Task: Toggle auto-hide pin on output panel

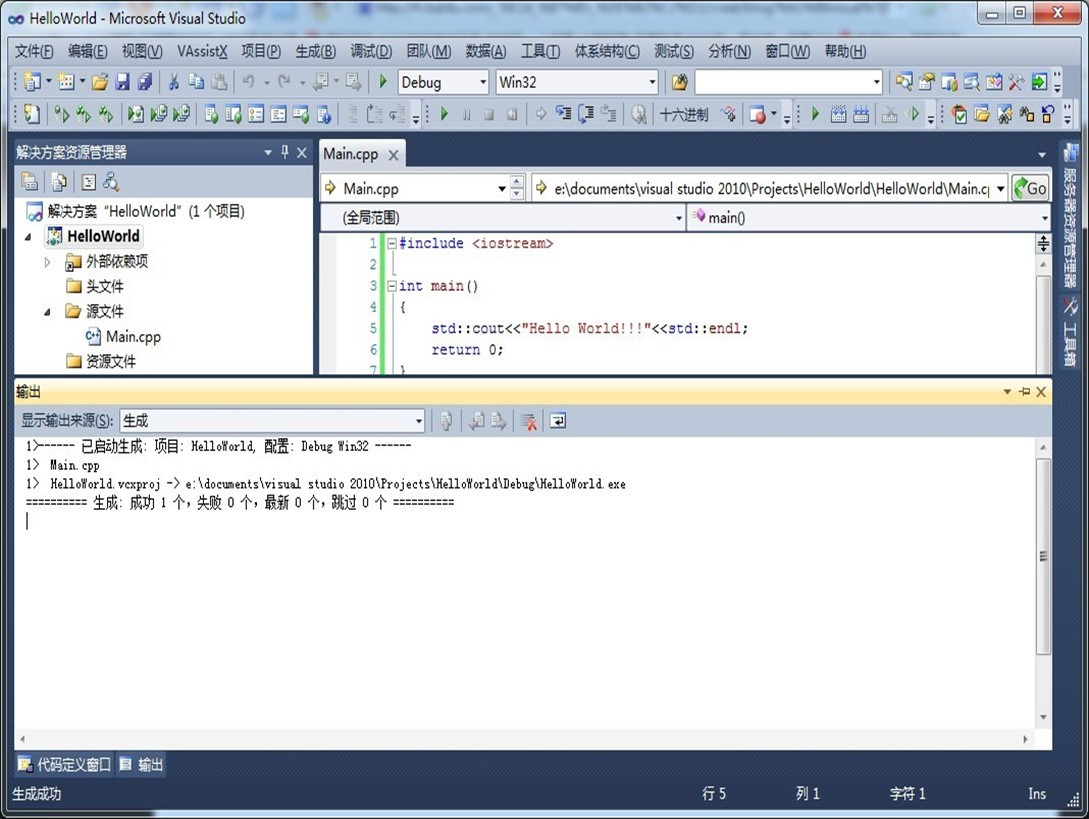Action: click(1024, 392)
